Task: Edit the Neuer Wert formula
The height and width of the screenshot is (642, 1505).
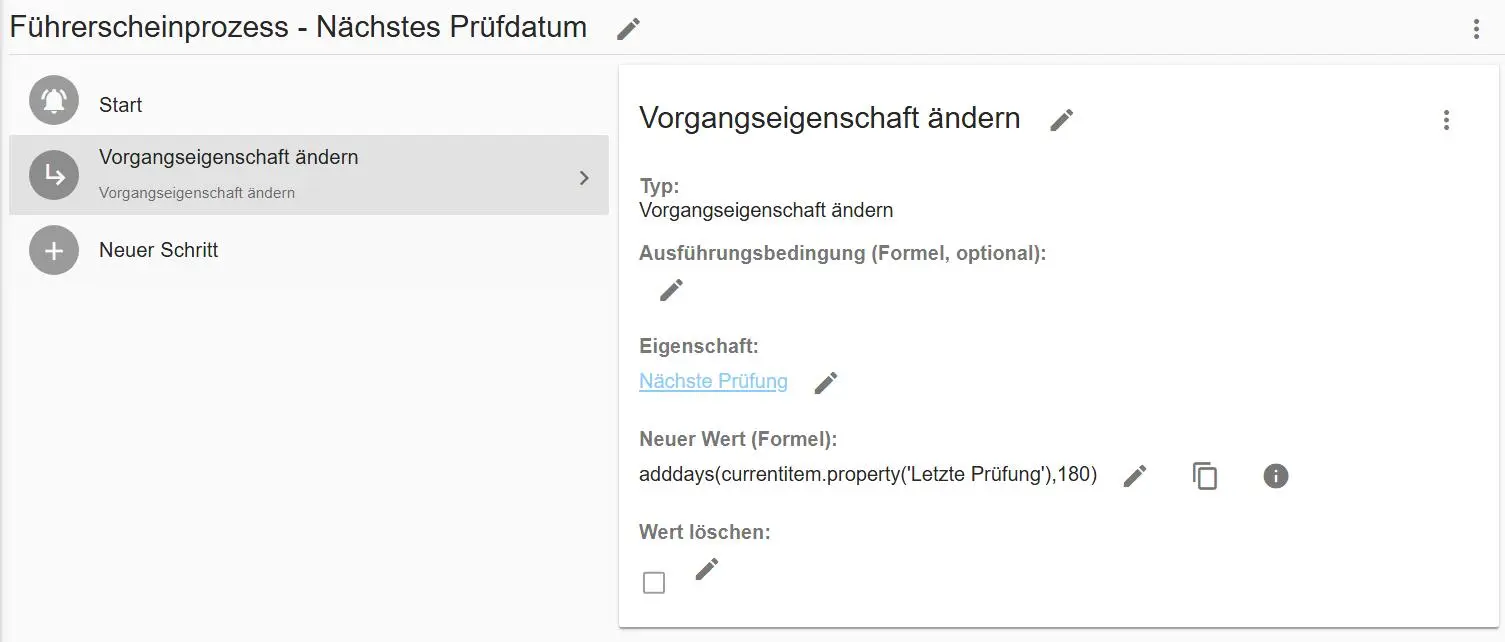Action: [1134, 476]
